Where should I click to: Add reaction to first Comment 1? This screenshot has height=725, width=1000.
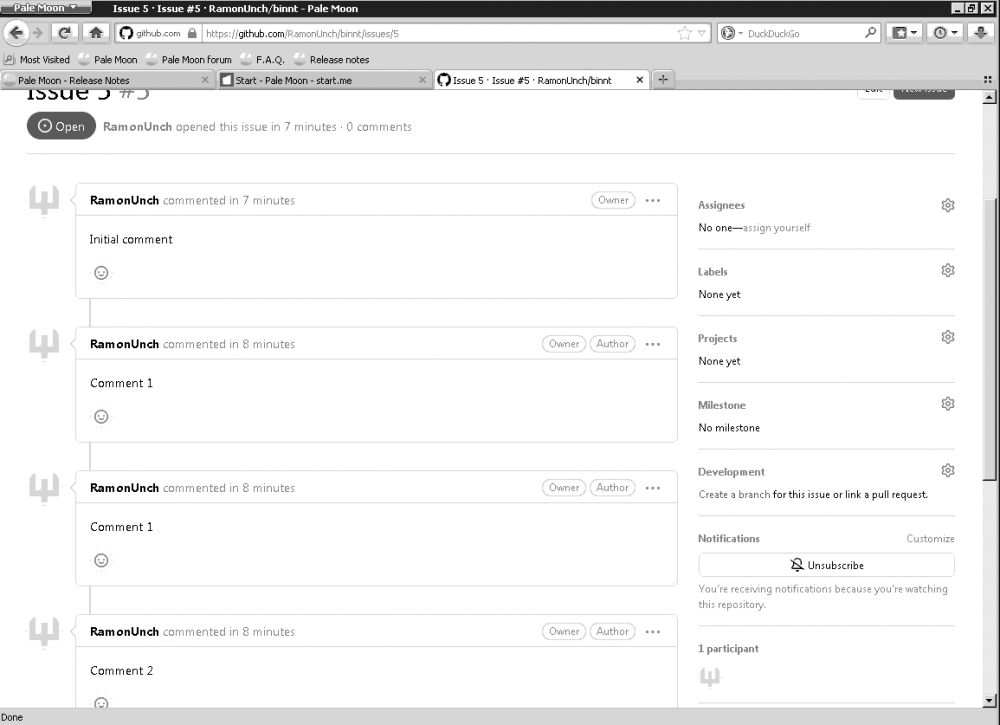coord(101,416)
